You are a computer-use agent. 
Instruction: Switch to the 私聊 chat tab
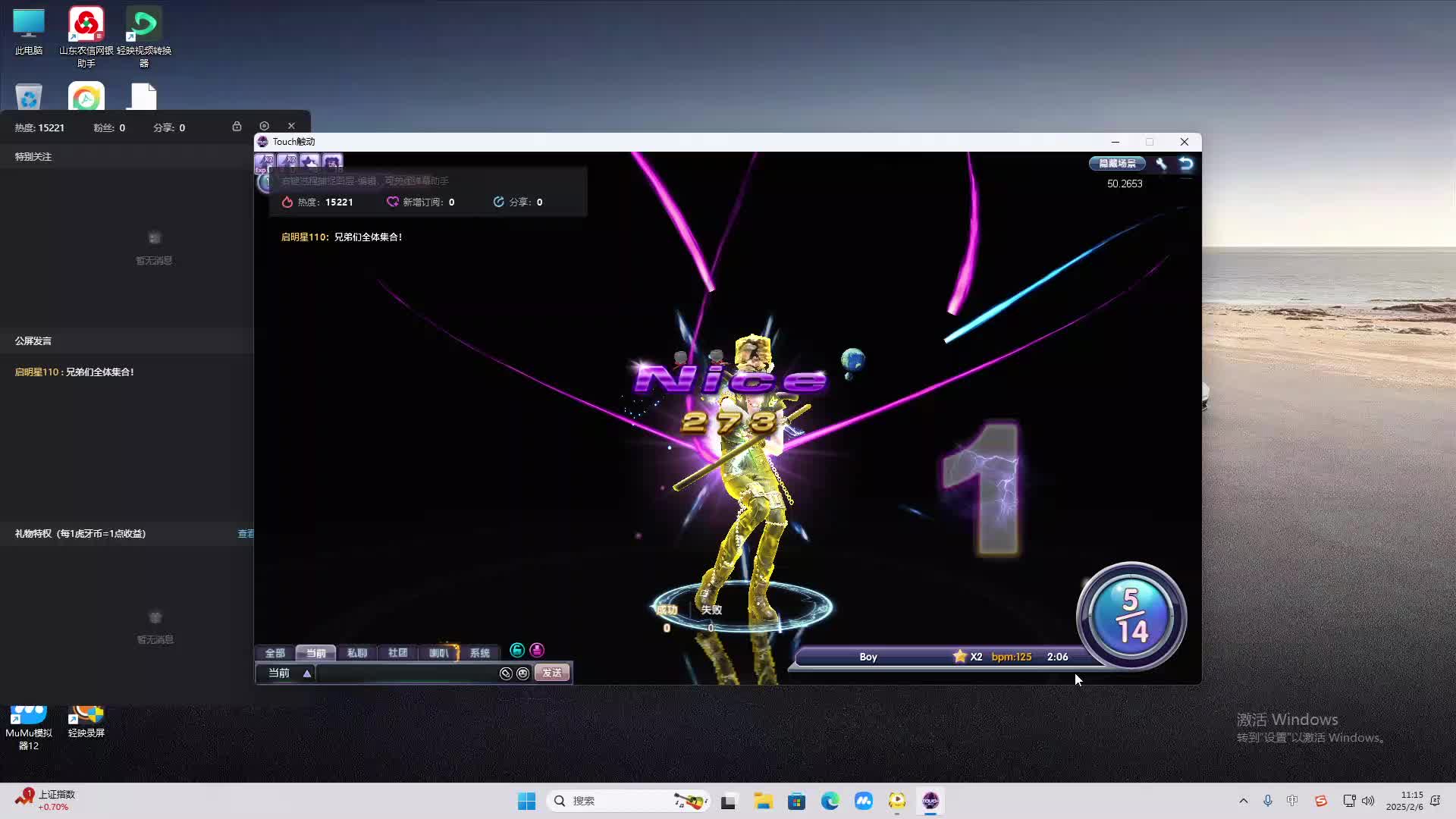tap(356, 653)
